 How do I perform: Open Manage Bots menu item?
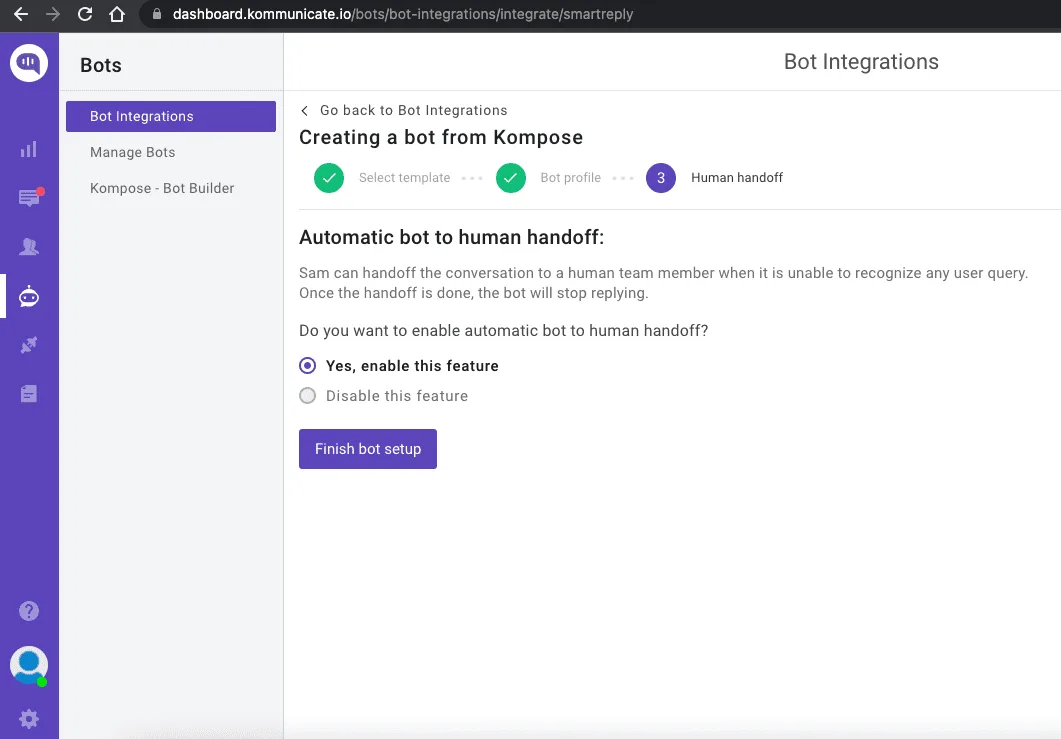pos(133,152)
